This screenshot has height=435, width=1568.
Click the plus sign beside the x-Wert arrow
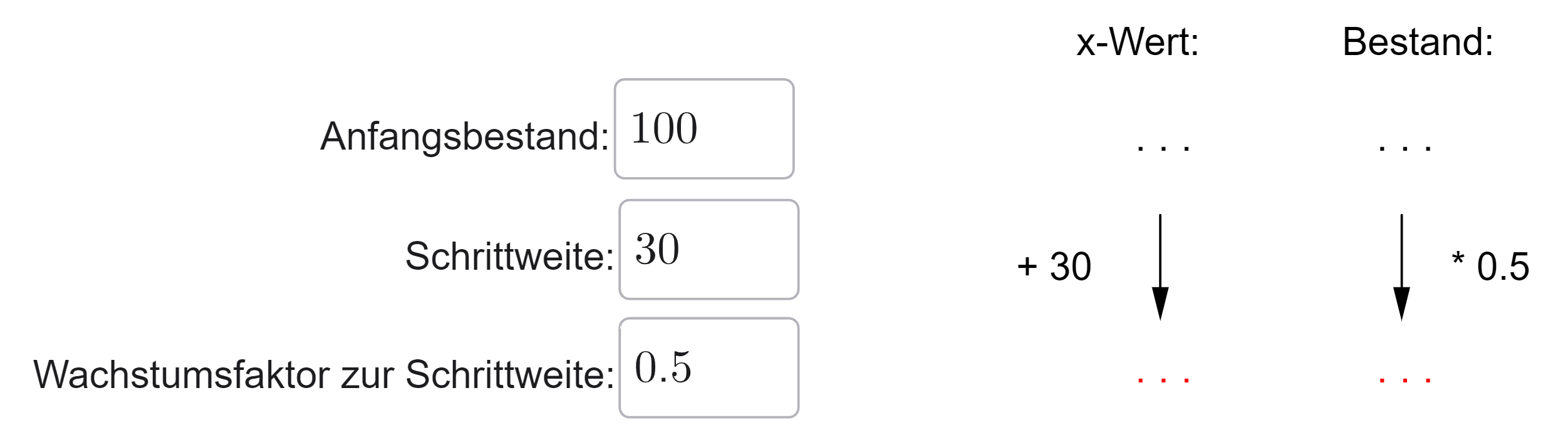[x=1027, y=267]
